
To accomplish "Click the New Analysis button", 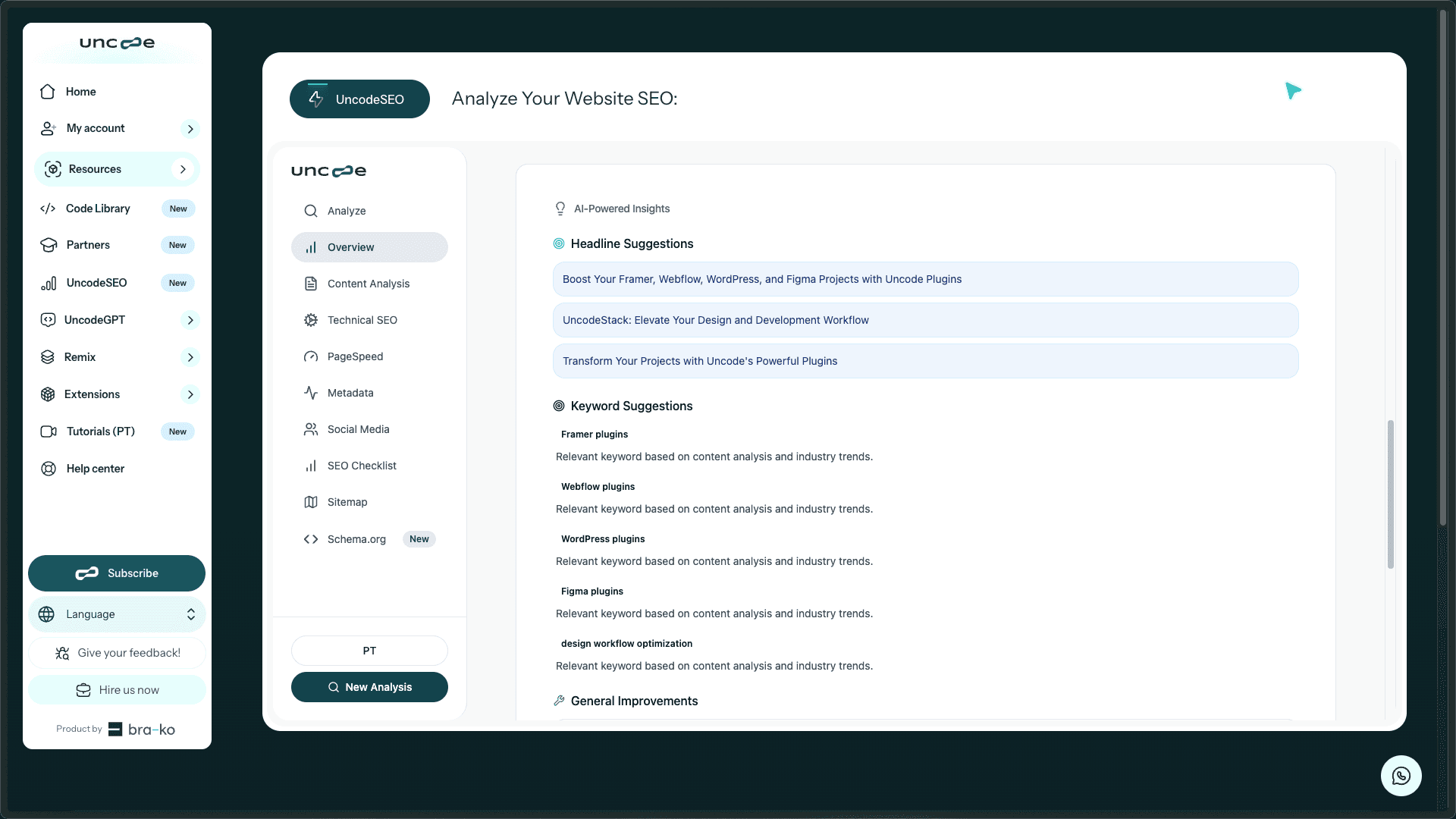I will (x=369, y=687).
